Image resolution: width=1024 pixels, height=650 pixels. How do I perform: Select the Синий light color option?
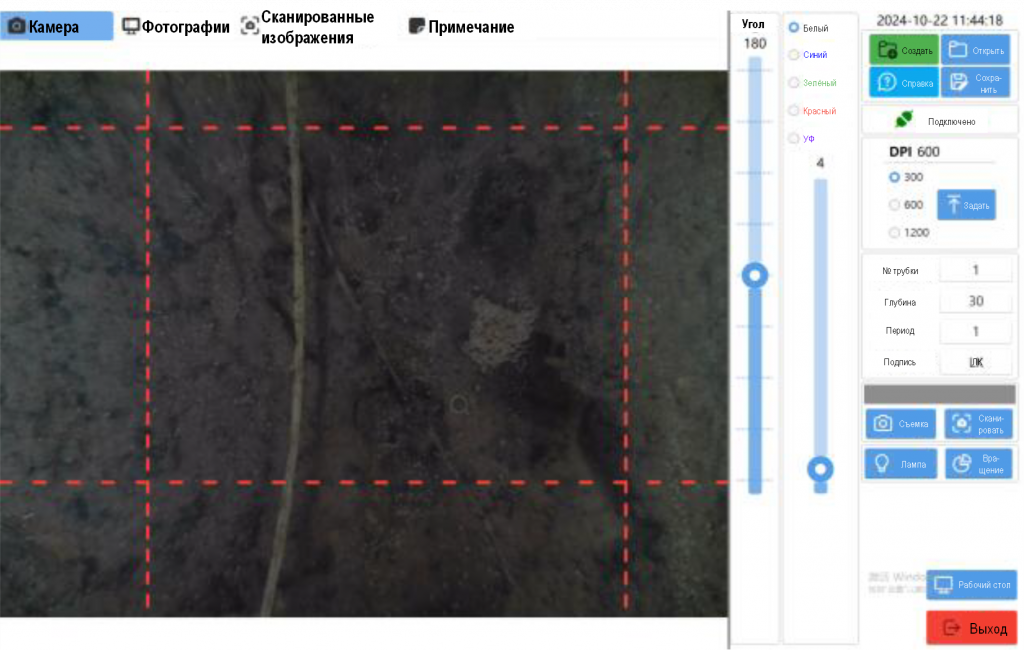(x=808, y=55)
